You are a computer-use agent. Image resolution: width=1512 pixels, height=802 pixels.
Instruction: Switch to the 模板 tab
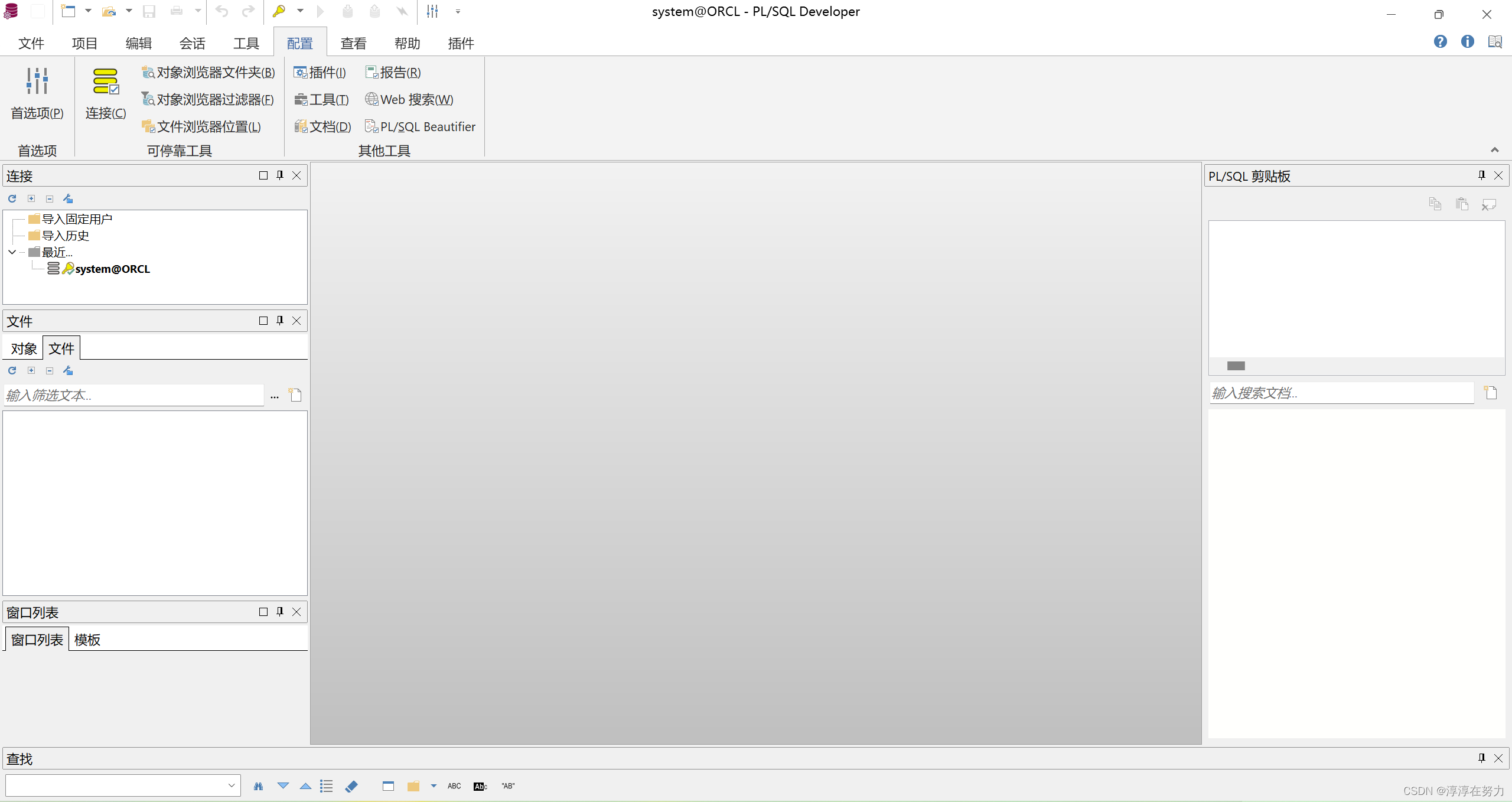point(87,640)
